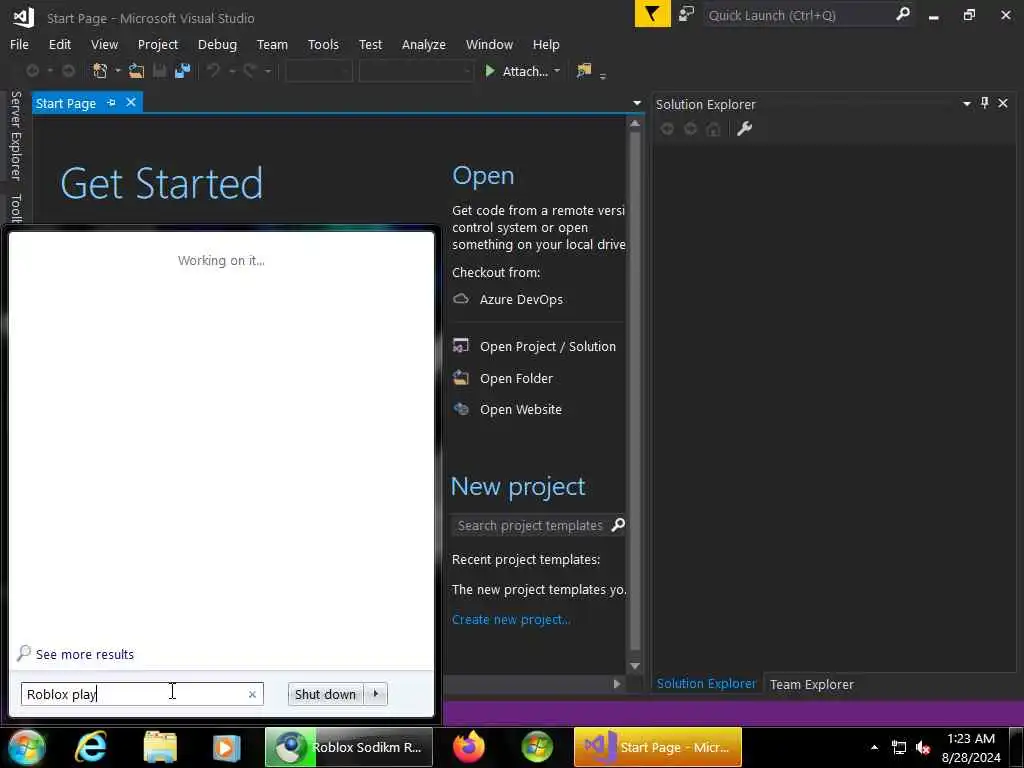
Task: Open the solution configurations combo box
Action: tap(319, 71)
